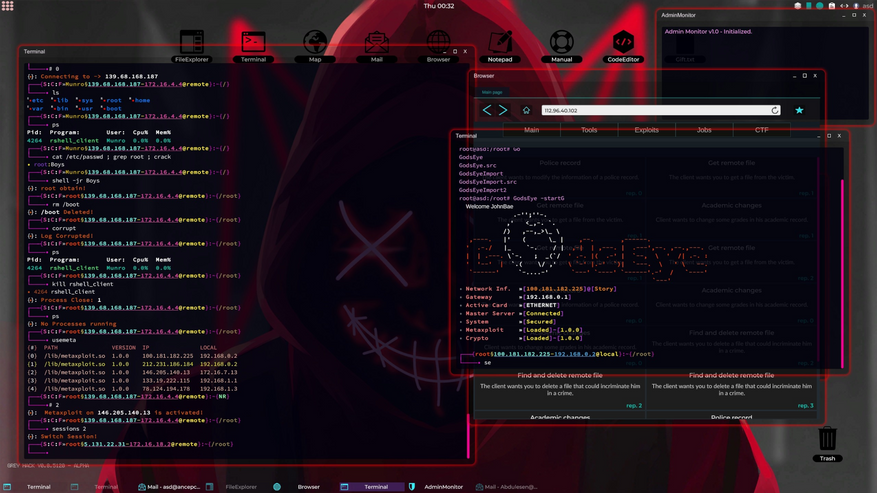Image resolution: width=877 pixels, height=493 pixels.
Task: Click 'Welcome JohnBae' text in Terminal
Action: click(x=489, y=206)
